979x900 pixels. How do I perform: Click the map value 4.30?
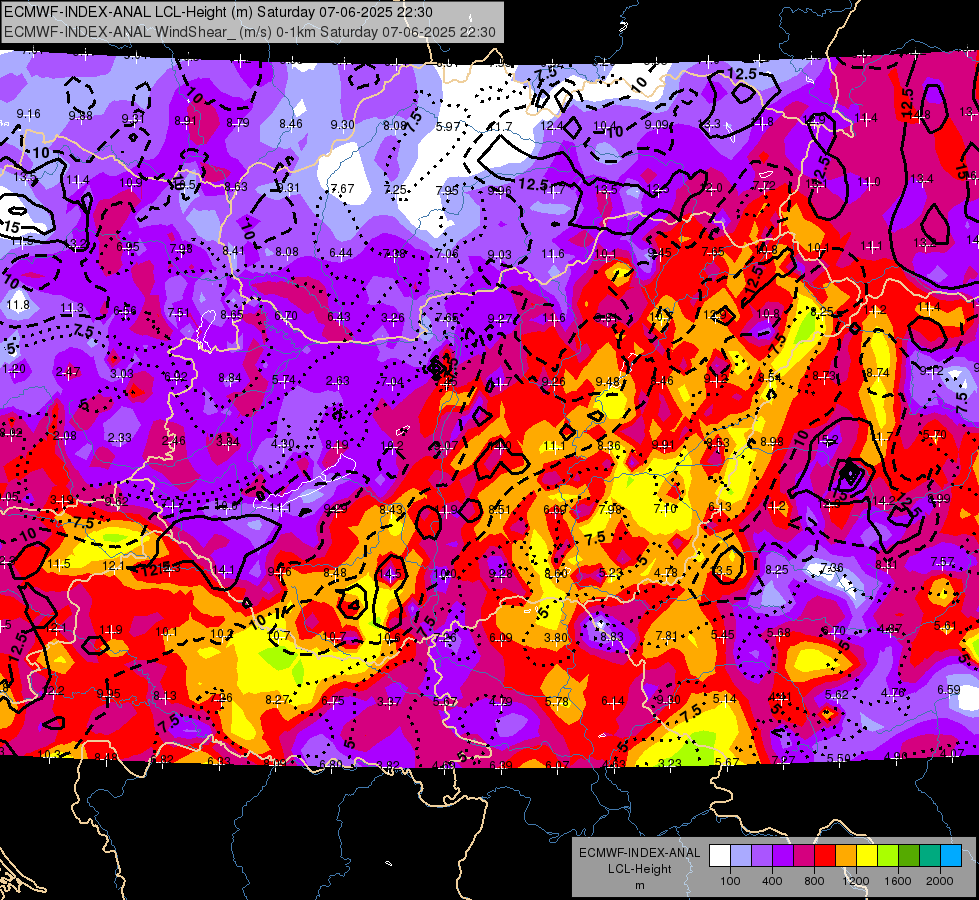click(x=283, y=443)
